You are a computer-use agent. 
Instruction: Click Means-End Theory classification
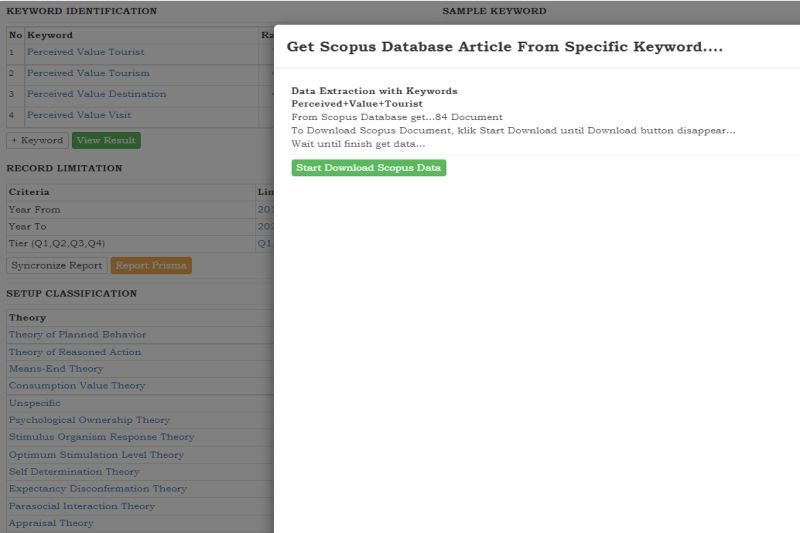(56, 369)
